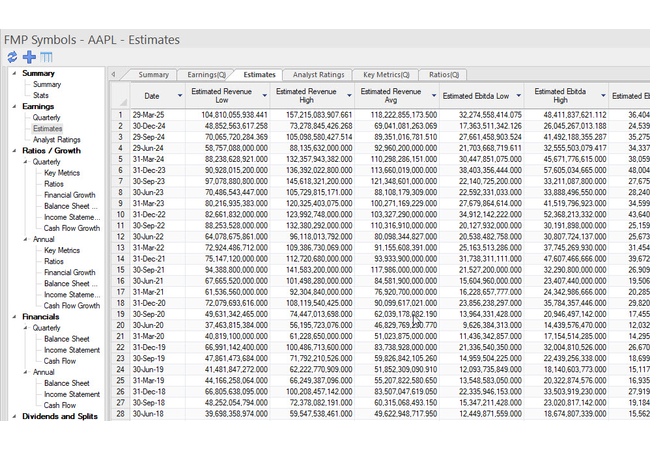Collapse the Ratios / Growth tree node

click(x=15, y=151)
